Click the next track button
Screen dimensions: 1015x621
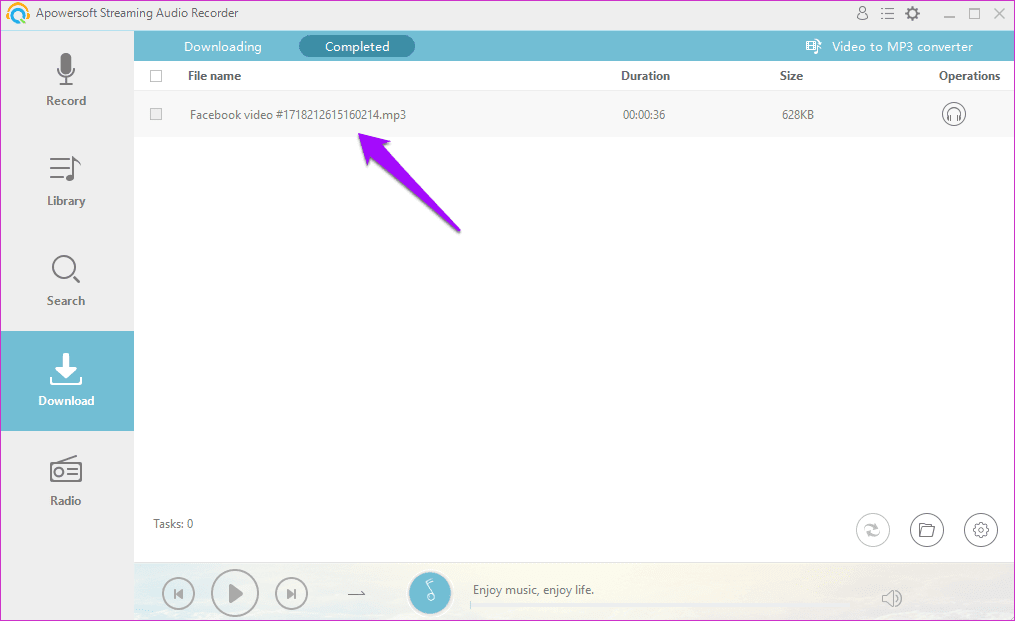click(x=291, y=593)
